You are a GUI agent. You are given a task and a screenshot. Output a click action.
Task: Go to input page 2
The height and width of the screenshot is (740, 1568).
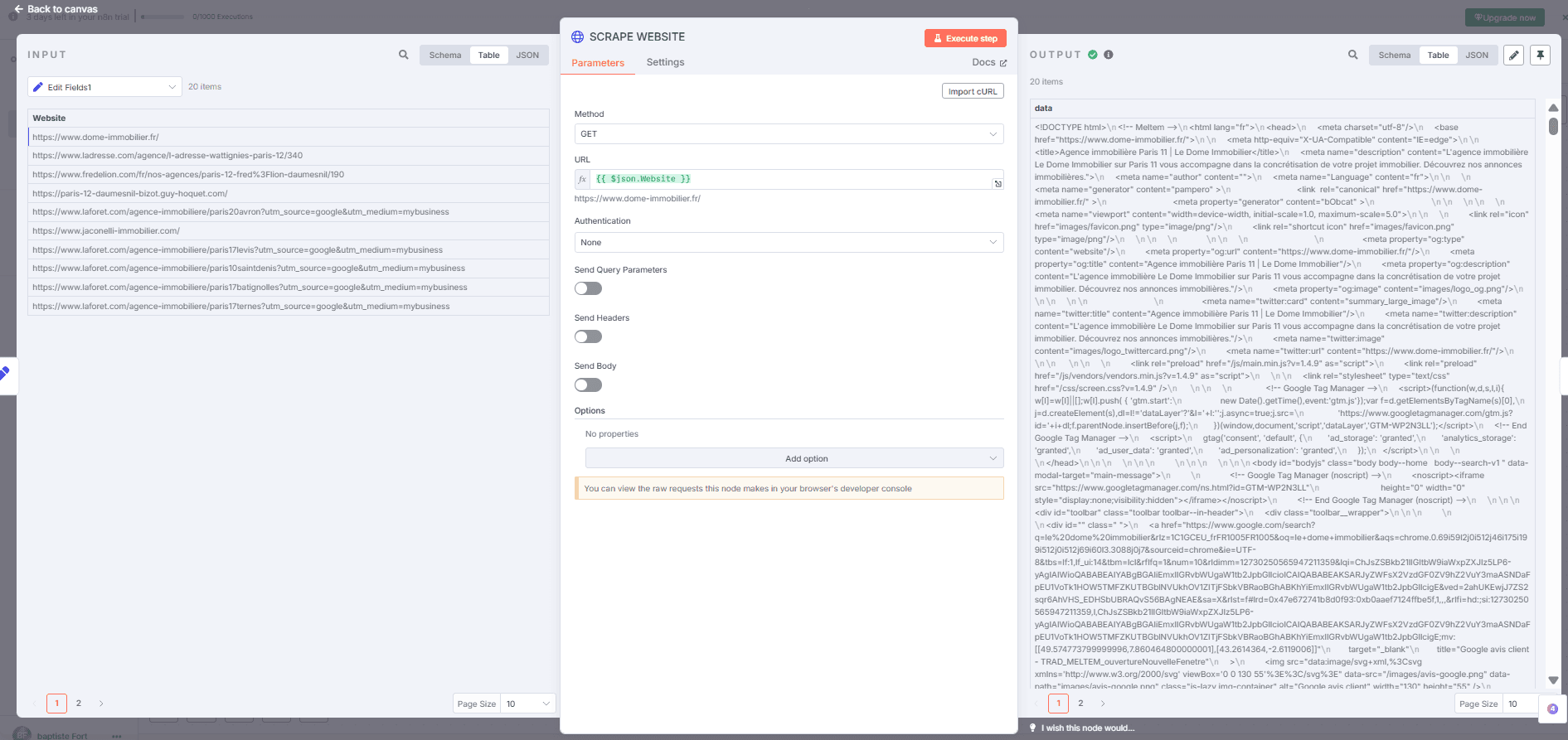79,704
